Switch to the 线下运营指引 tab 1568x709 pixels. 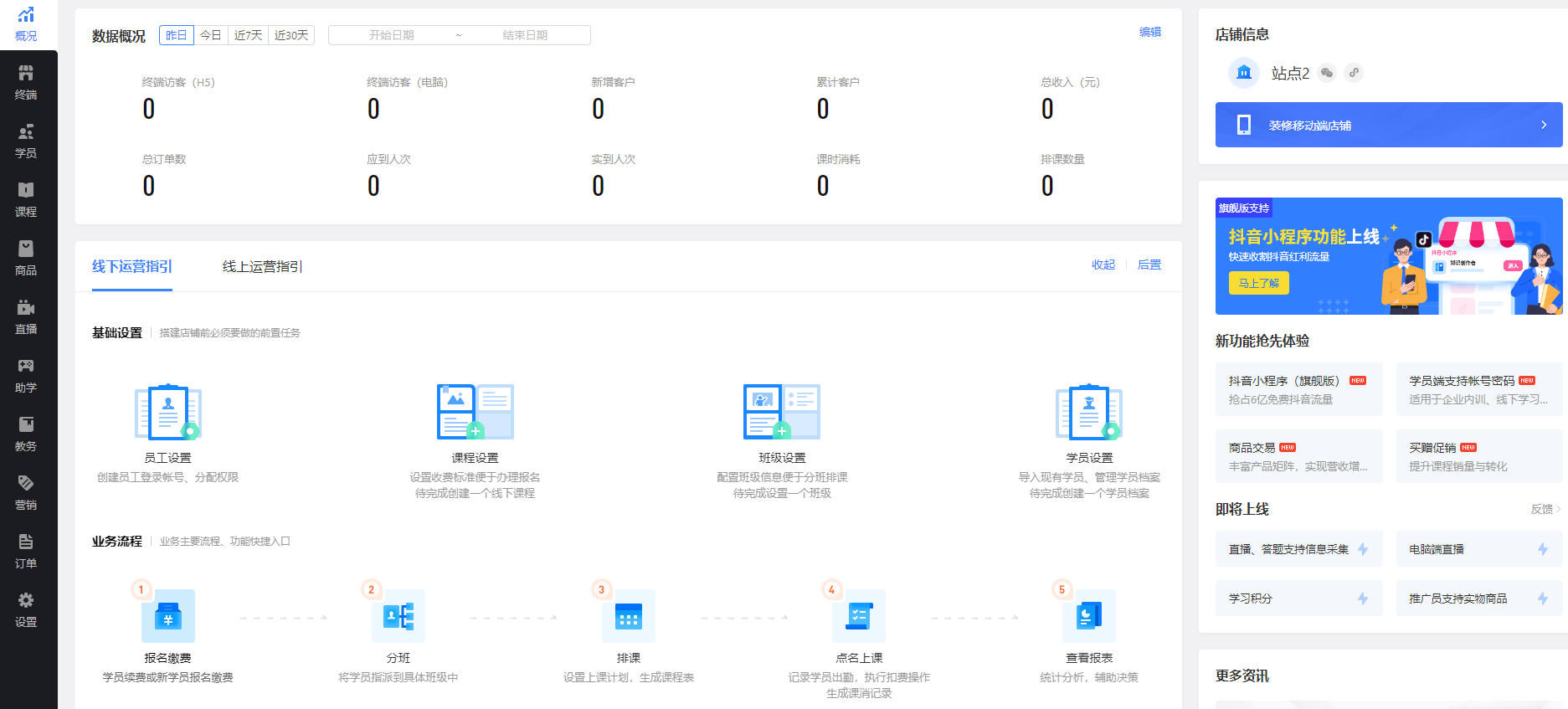tap(132, 266)
